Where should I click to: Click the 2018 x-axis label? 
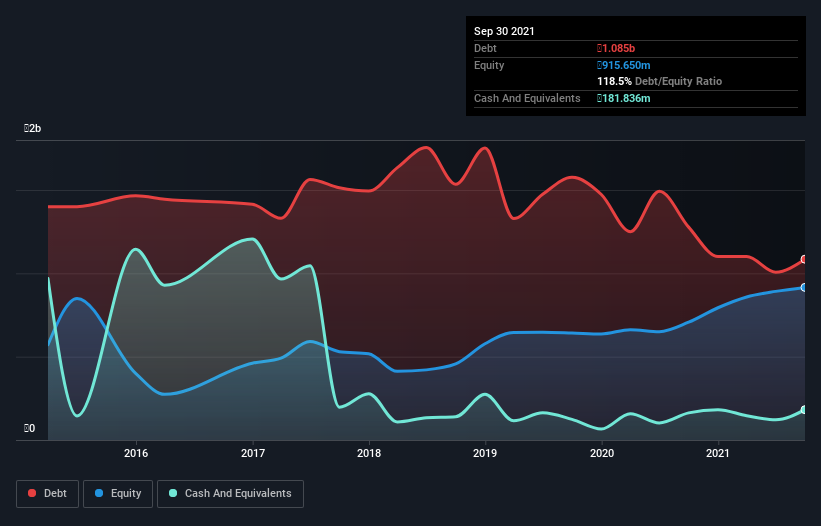369,453
